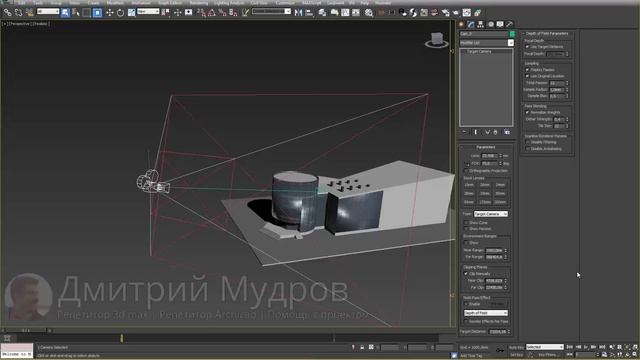
Task: Enable Show Horizon checkbox
Action: pyautogui.click(x=466, y=229)
